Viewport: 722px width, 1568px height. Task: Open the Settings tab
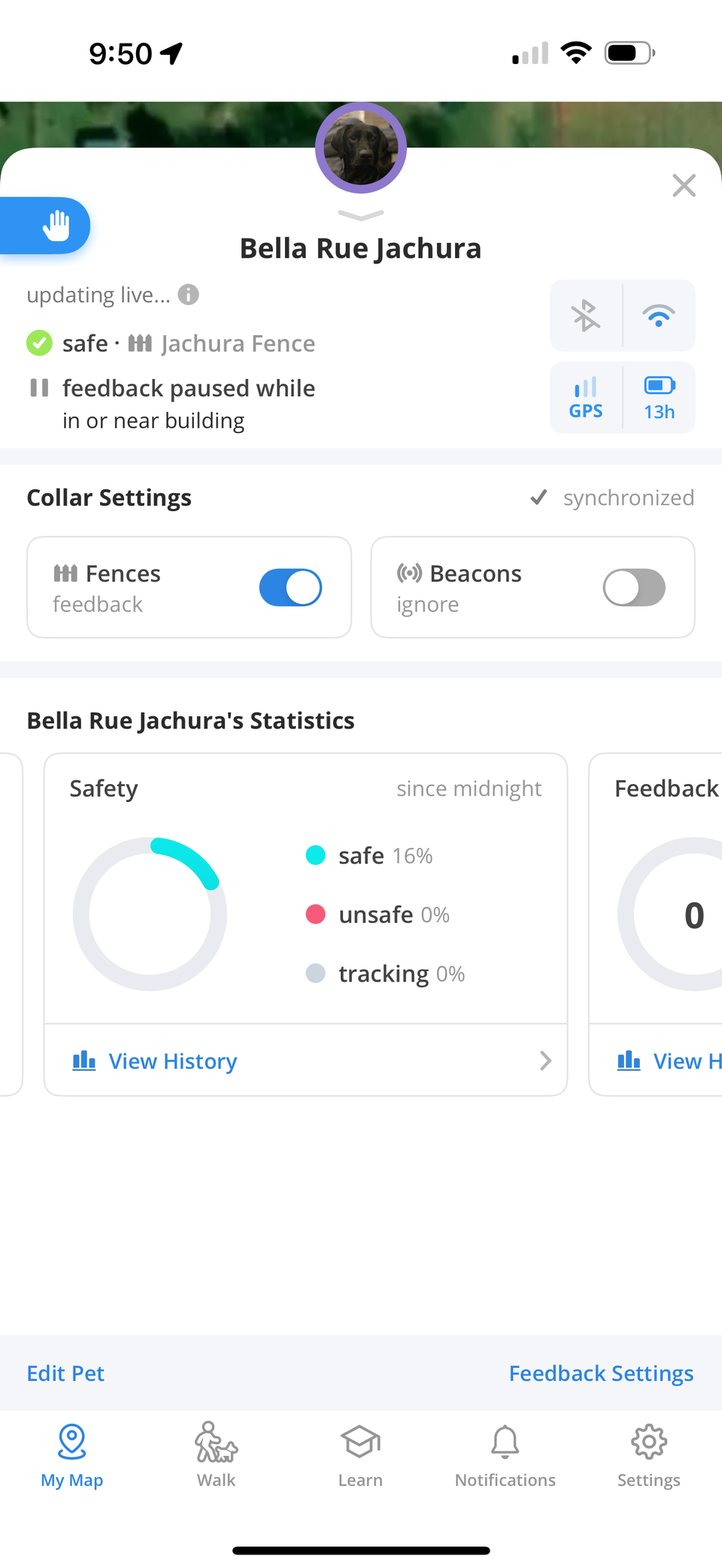[648, 1452]
